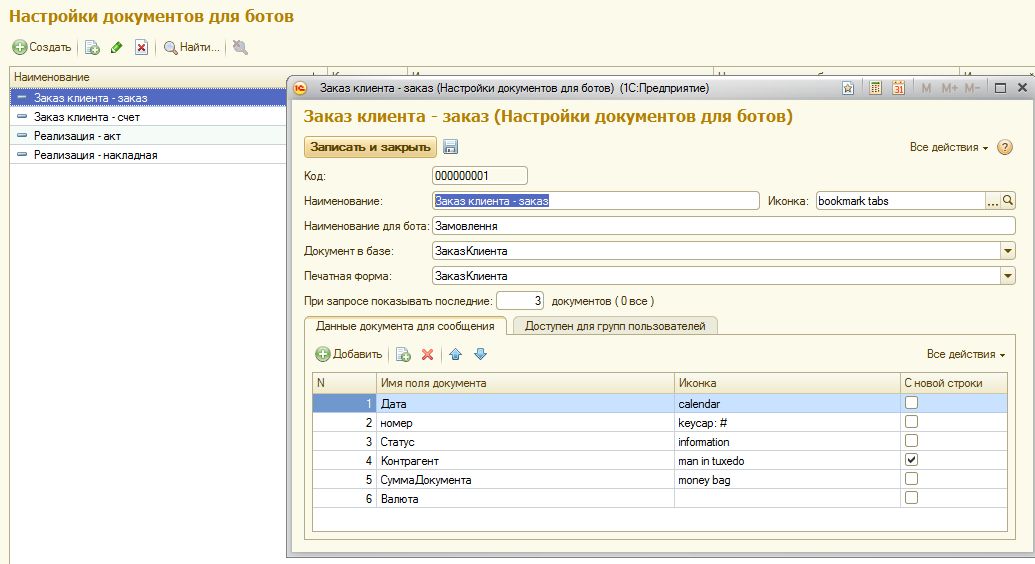Click the Наименование input field
Image resolution: width=1035 pixels, height=564 pixels.
point(596,201)
